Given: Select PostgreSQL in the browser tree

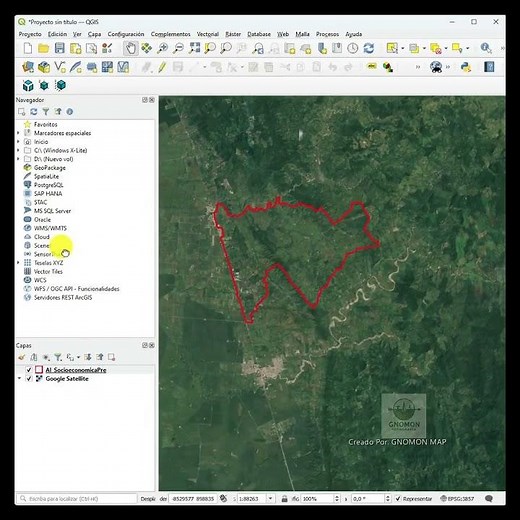Looking at the screenshot, I should (48, 185).
